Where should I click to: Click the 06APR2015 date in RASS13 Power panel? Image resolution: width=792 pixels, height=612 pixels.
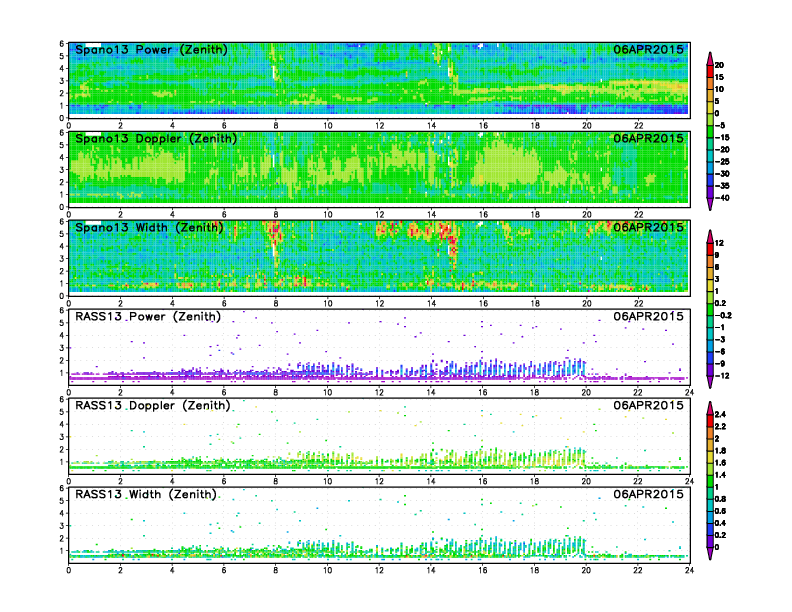pyautogui.click(x=648, y=317)
